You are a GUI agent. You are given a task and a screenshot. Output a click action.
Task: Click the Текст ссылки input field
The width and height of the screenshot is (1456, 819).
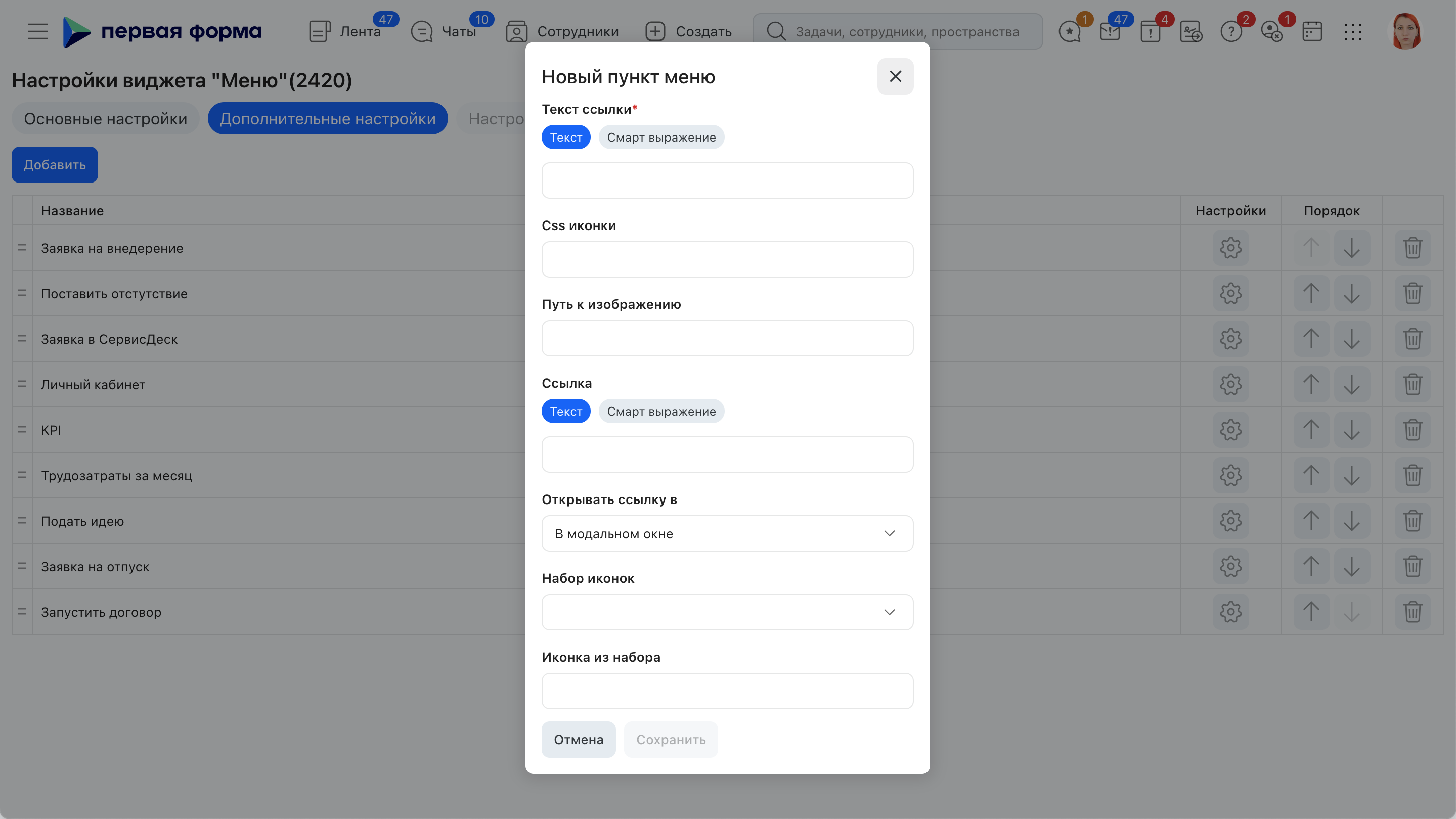[727, 180]
